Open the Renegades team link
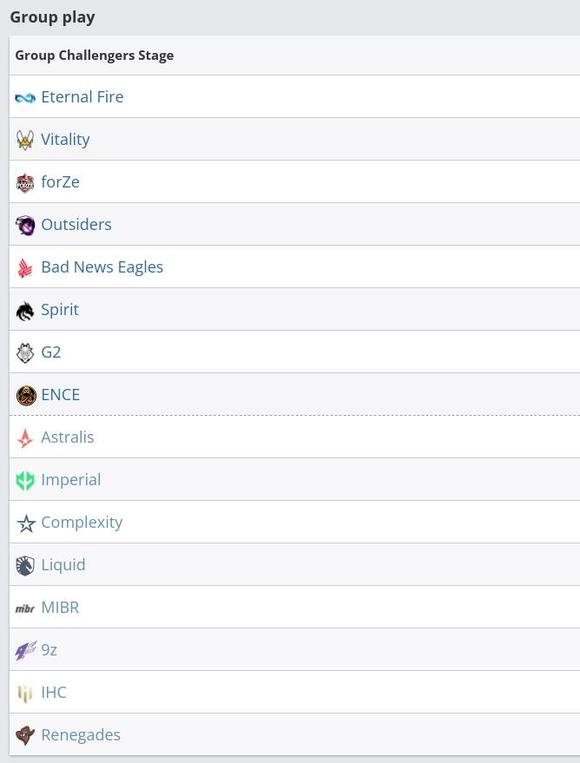 81,735
